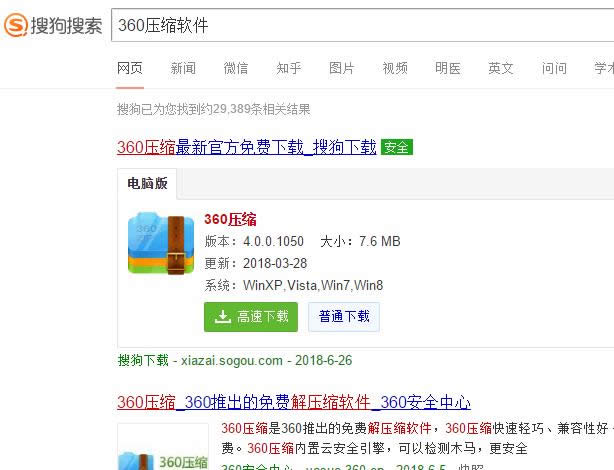Focus the search input box
614x470 pixels.
[x=363, y=25]
